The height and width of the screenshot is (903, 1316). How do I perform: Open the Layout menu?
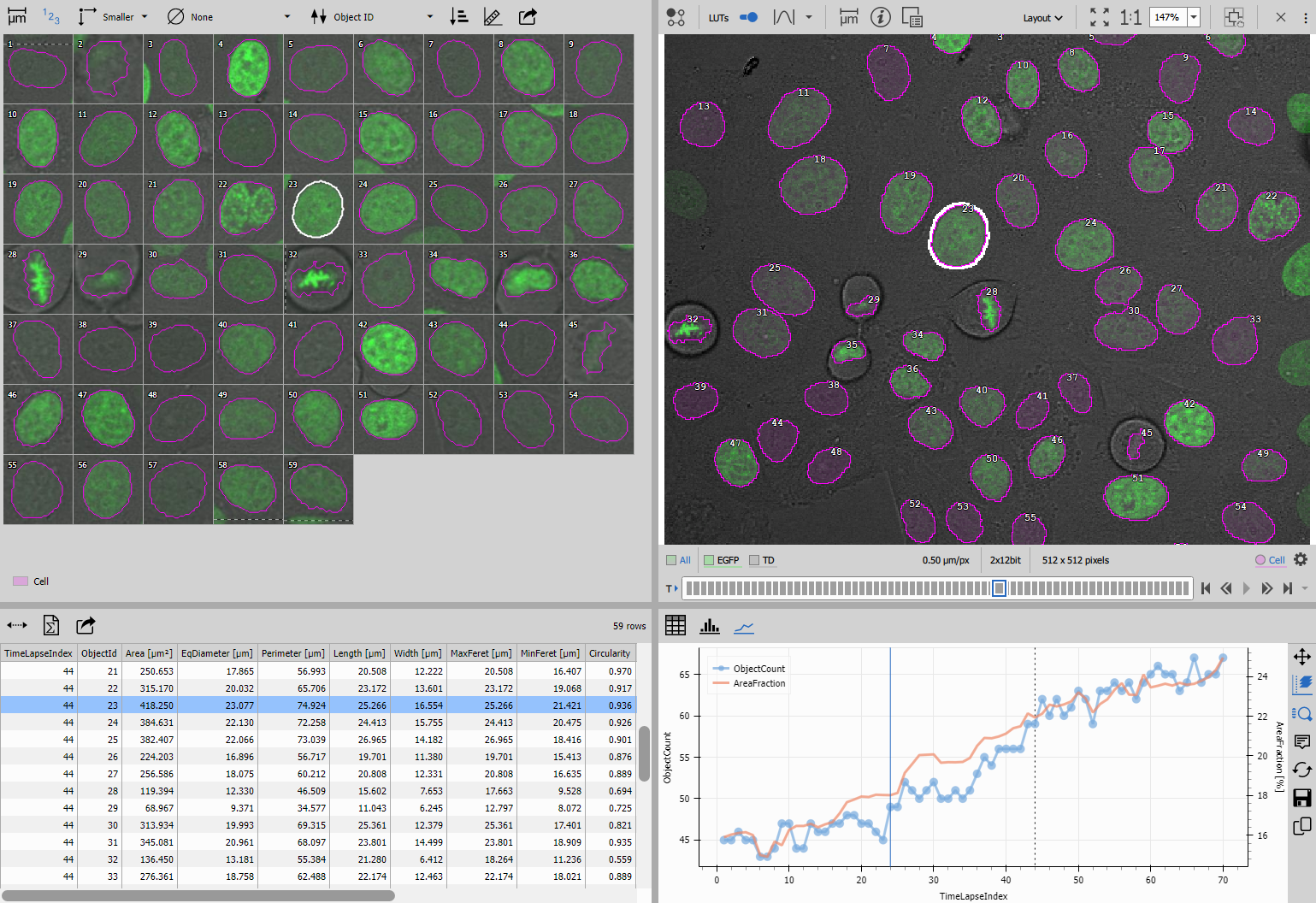coord(1042,18)
